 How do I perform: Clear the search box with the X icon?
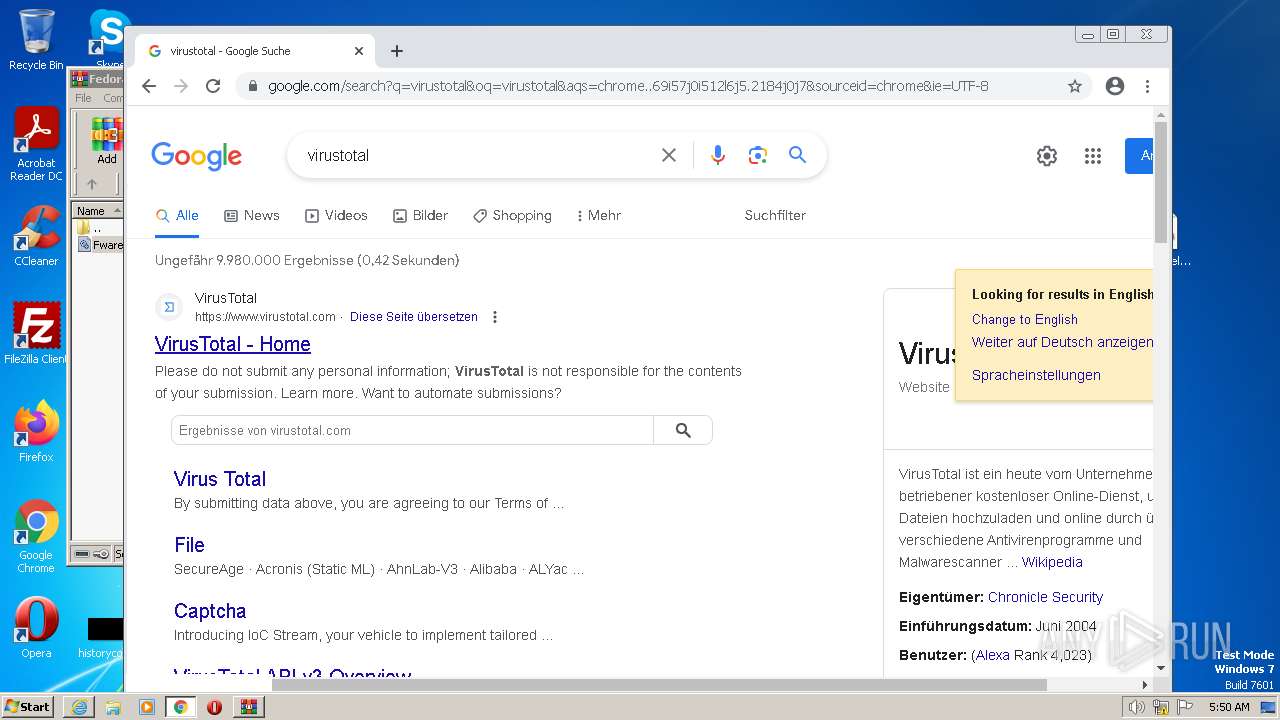click(x=669, y=155)
